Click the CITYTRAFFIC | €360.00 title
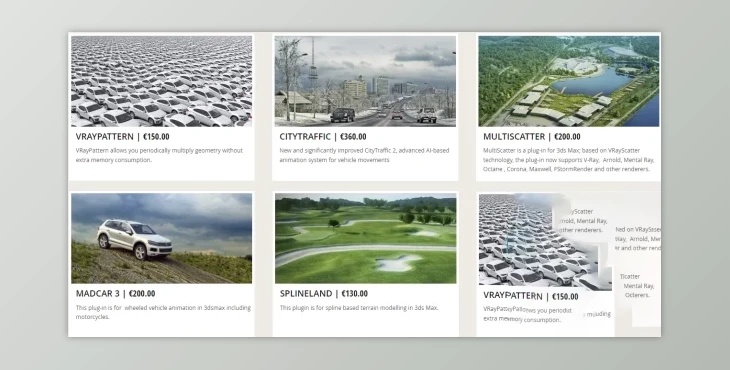 [323, 137]
